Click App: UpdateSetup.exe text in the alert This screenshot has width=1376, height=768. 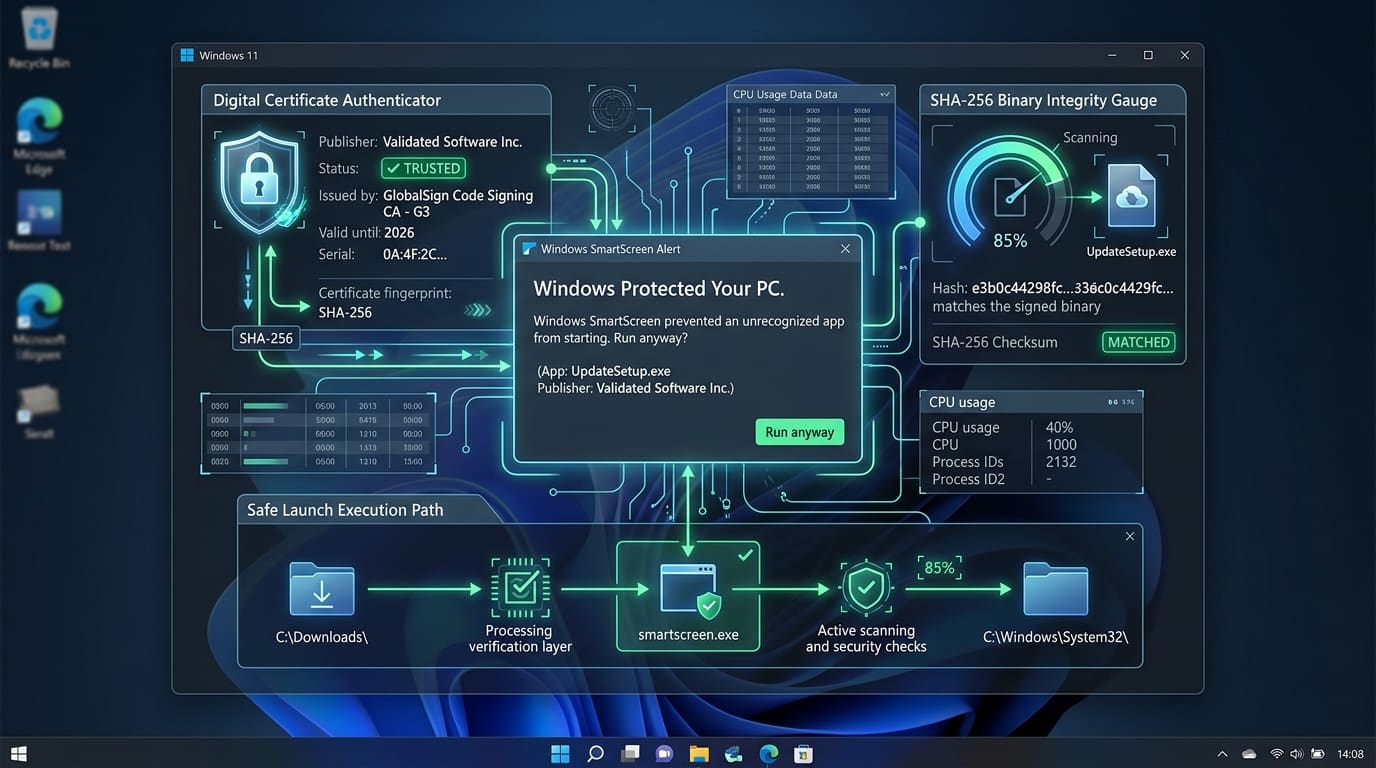pyautogui.click(x=604, y=371)
